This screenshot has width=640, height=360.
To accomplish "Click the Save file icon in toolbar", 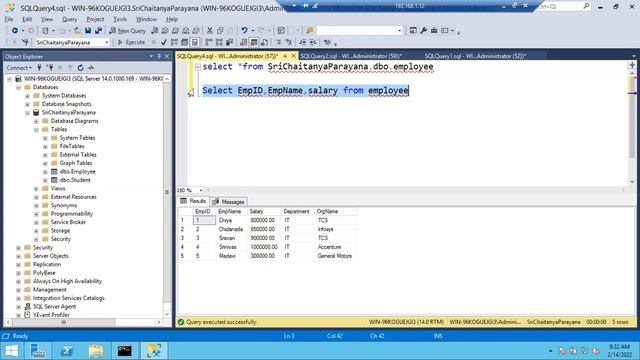I will point(88,31).
